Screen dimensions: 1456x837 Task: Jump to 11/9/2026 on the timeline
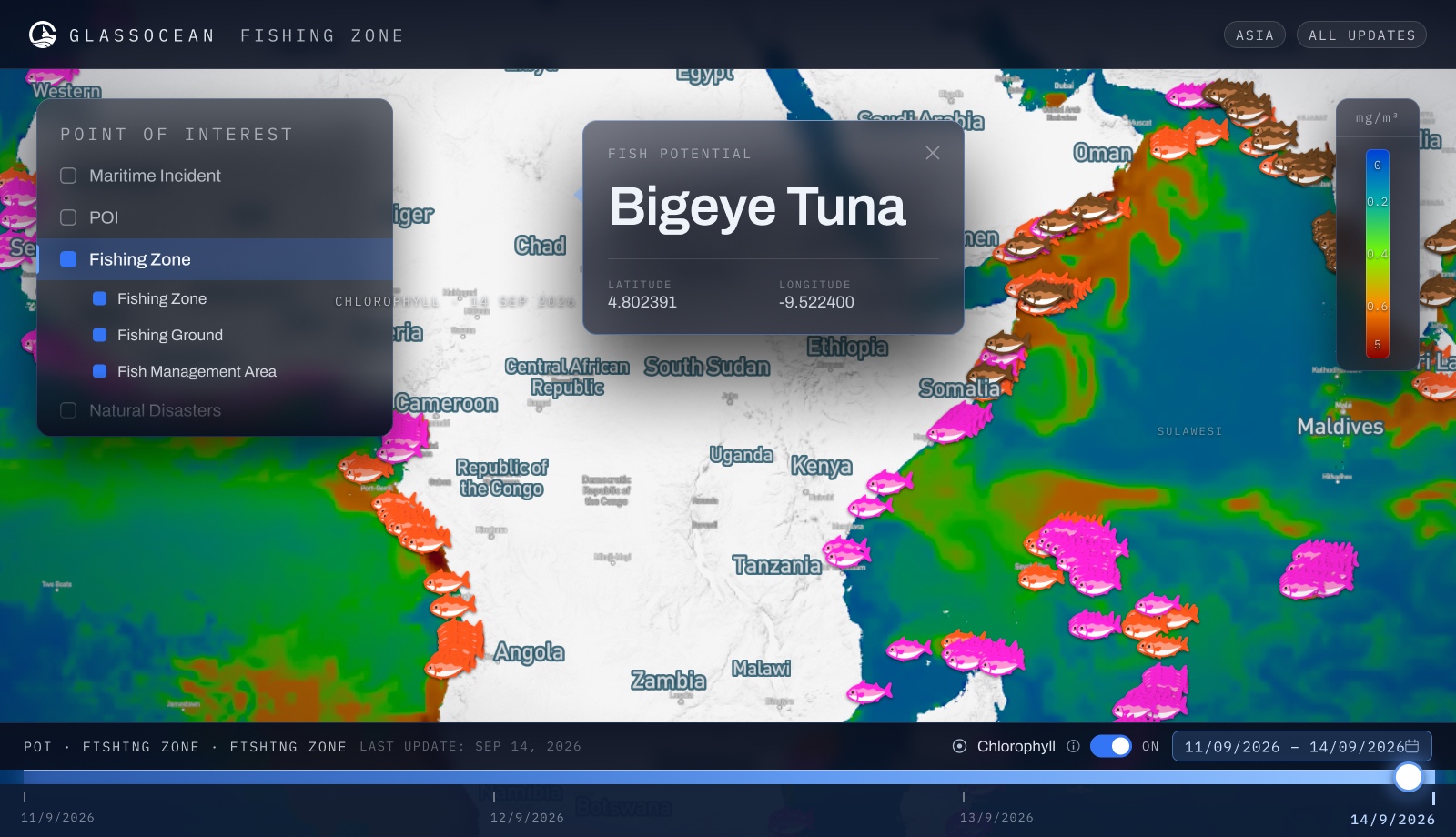[x=57, y=818]
